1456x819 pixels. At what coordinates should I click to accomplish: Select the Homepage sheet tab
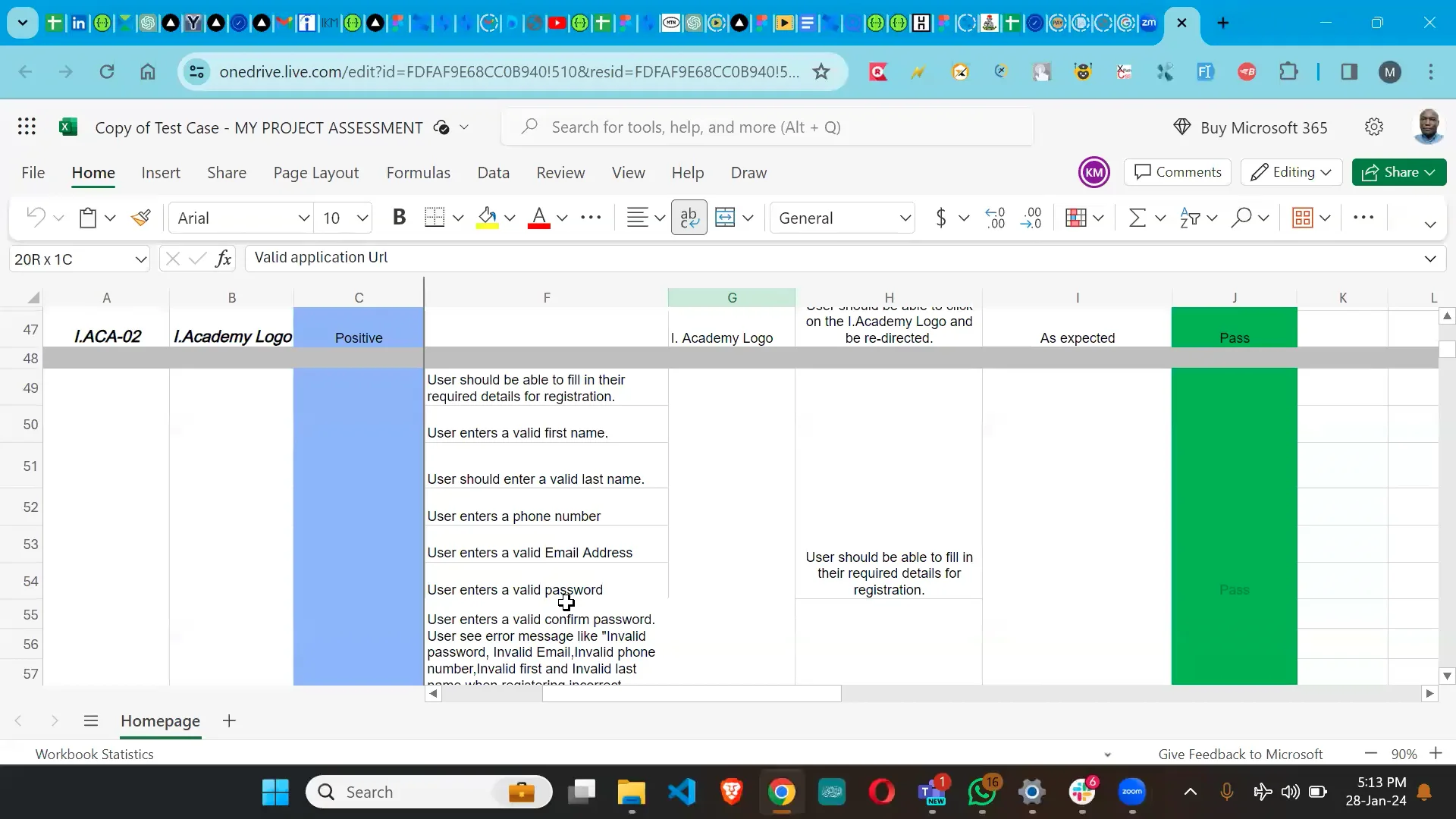pos(160,720)
